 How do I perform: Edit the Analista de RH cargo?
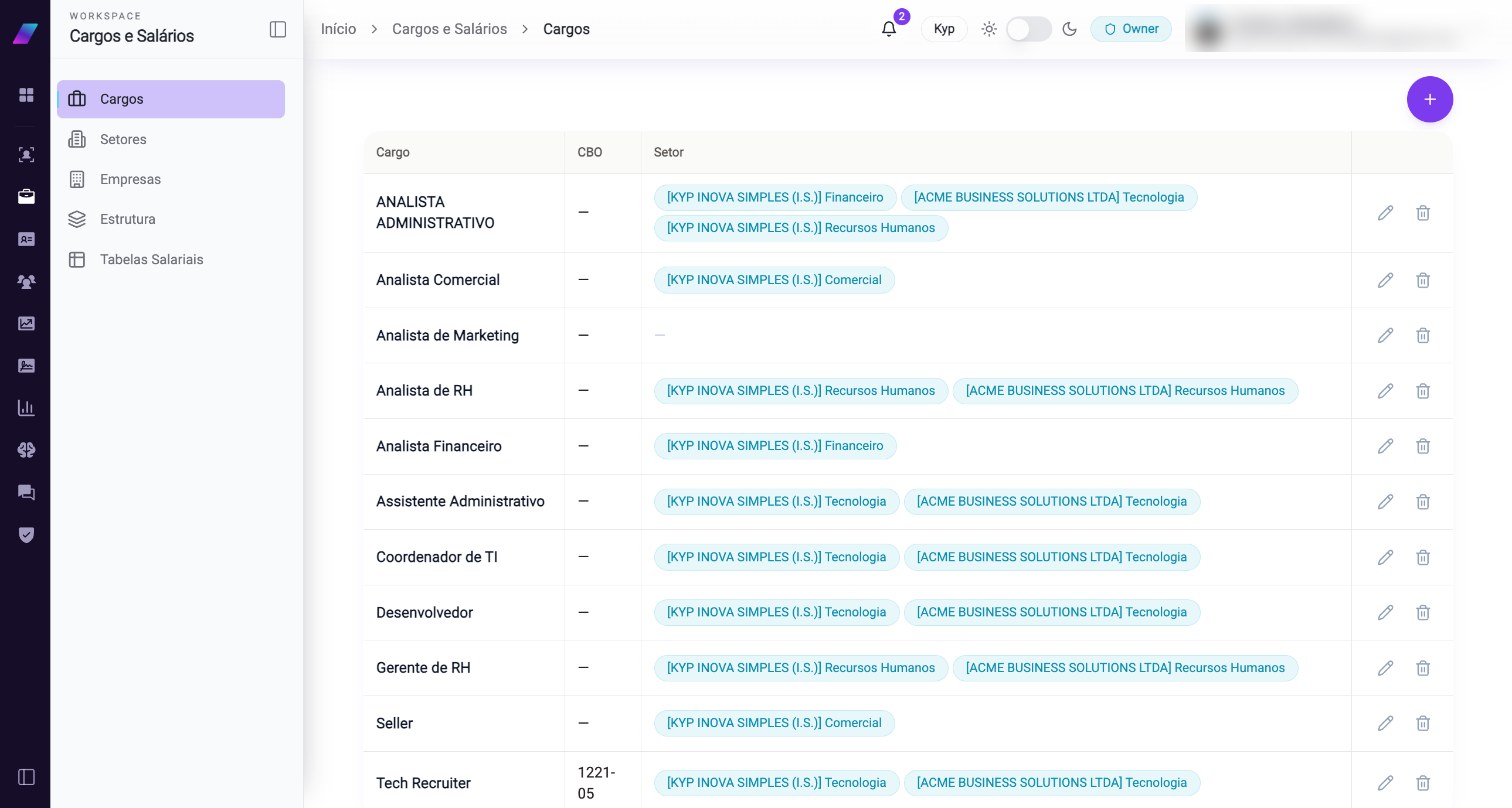pyautogui.click(x=1385, y=391)
